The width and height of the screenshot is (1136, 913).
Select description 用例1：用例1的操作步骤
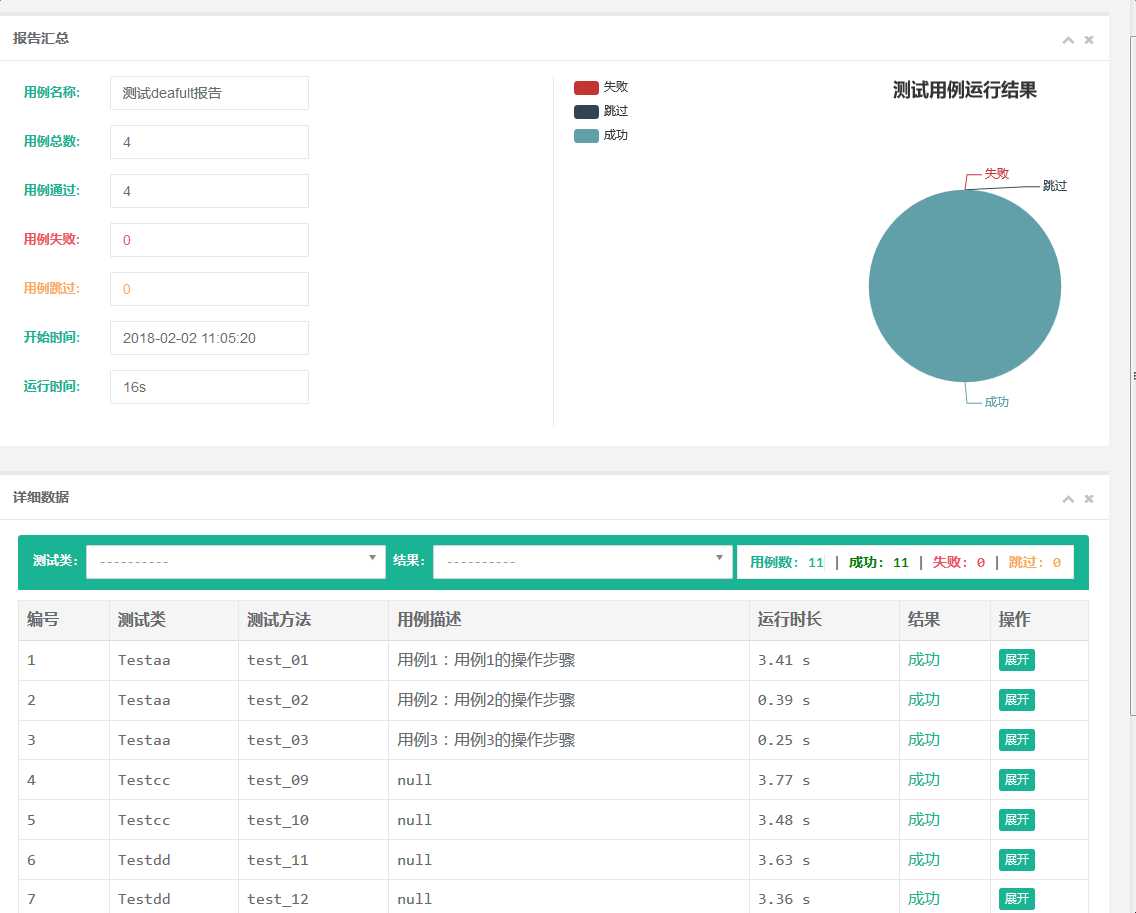[x=486, y=659]
